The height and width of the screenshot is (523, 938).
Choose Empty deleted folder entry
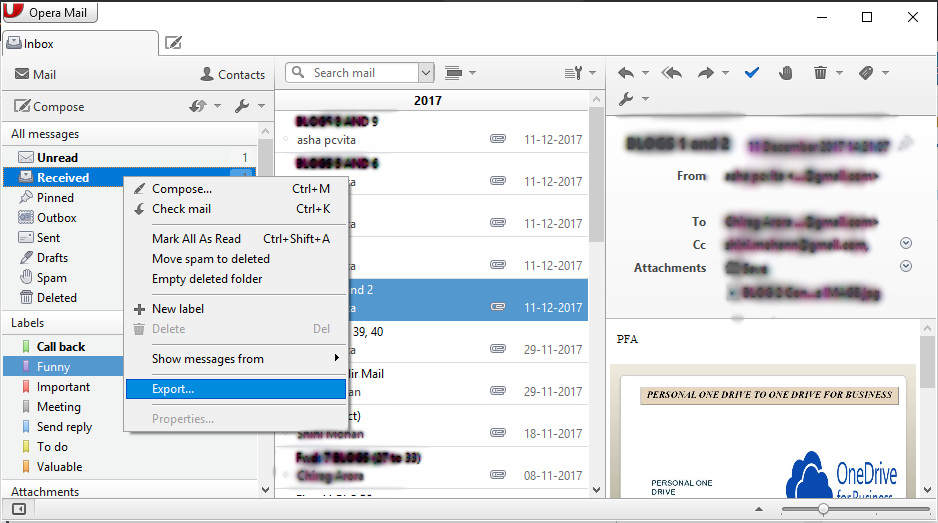coord(236,279)
